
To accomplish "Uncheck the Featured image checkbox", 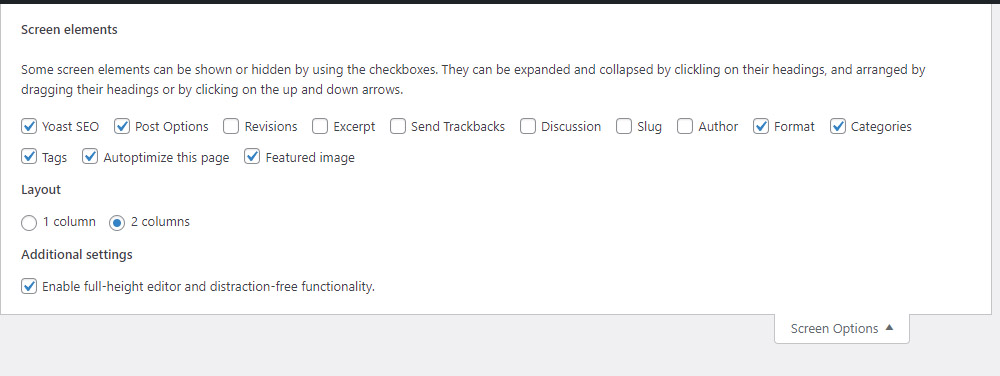I will pos(252,157).
